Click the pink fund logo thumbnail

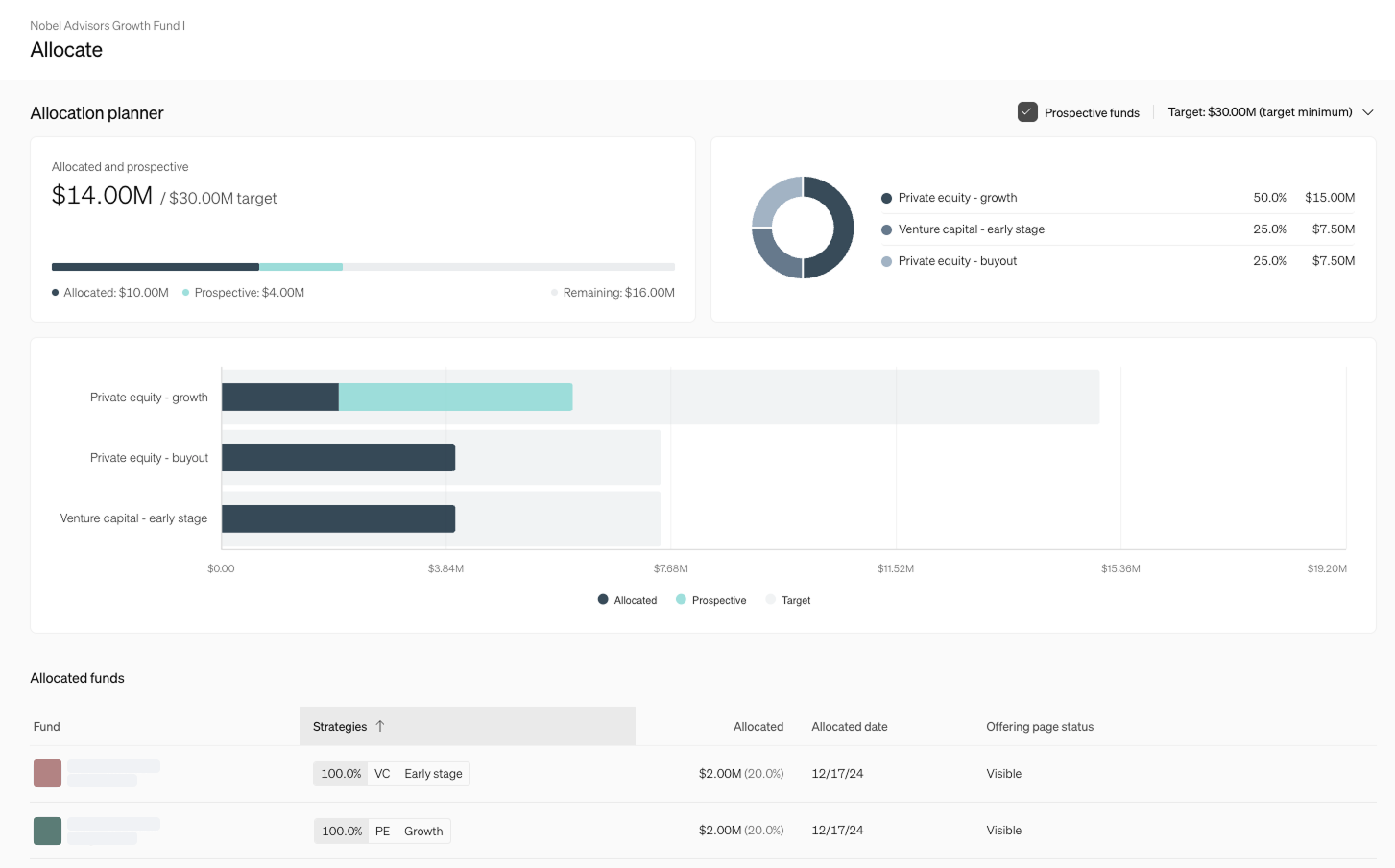coord(47,774)
